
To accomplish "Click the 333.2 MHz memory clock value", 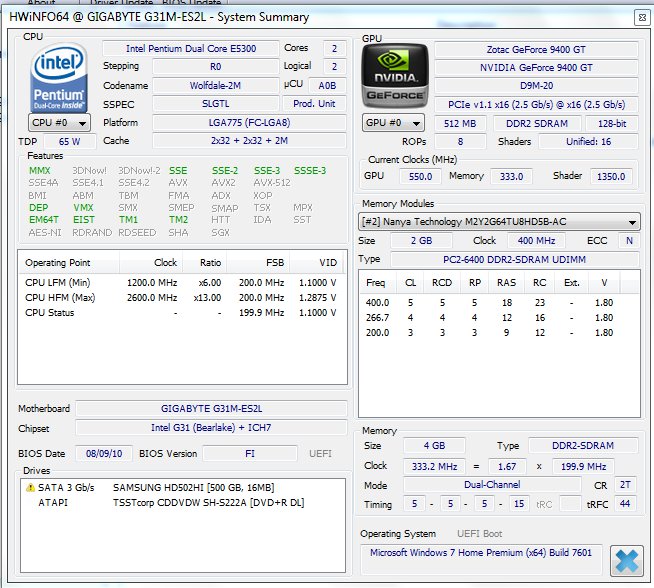I will click(434, 466).
